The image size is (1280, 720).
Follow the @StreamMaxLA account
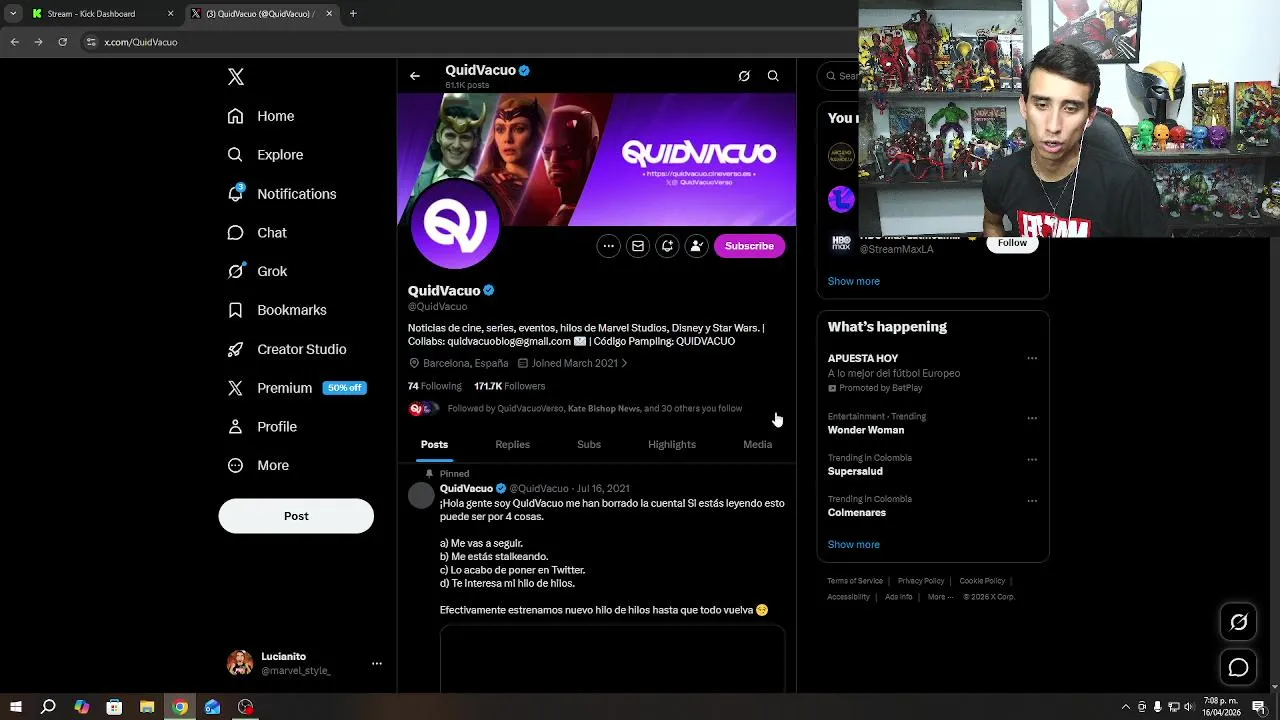click(1012, 243)
